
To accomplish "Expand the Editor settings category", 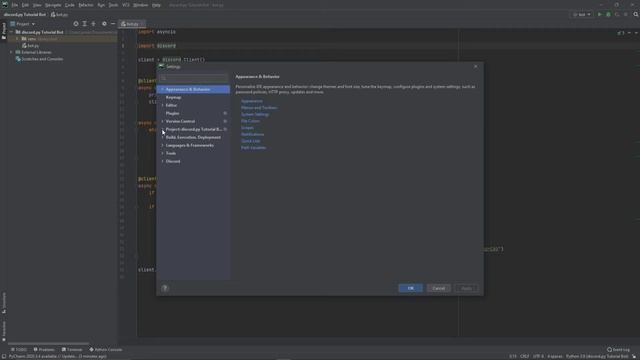I will (162, 105).
